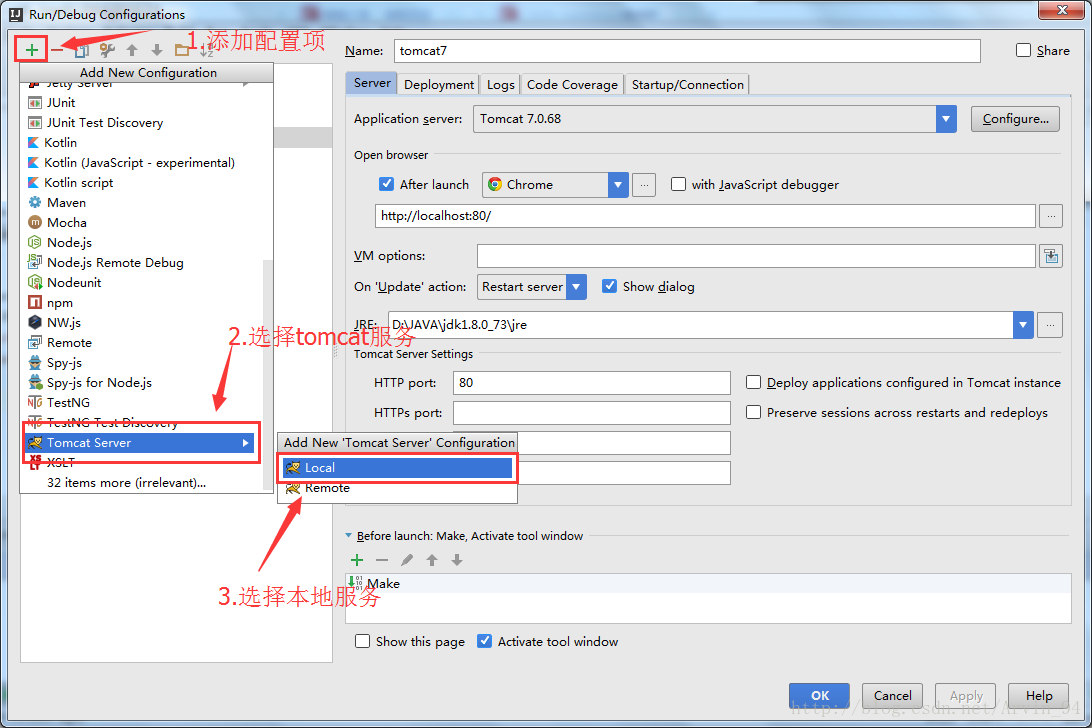This screenshot has height=728, width=1092.
Task: Click 32 items more (irrelevant)... entry
Action: 126,483
